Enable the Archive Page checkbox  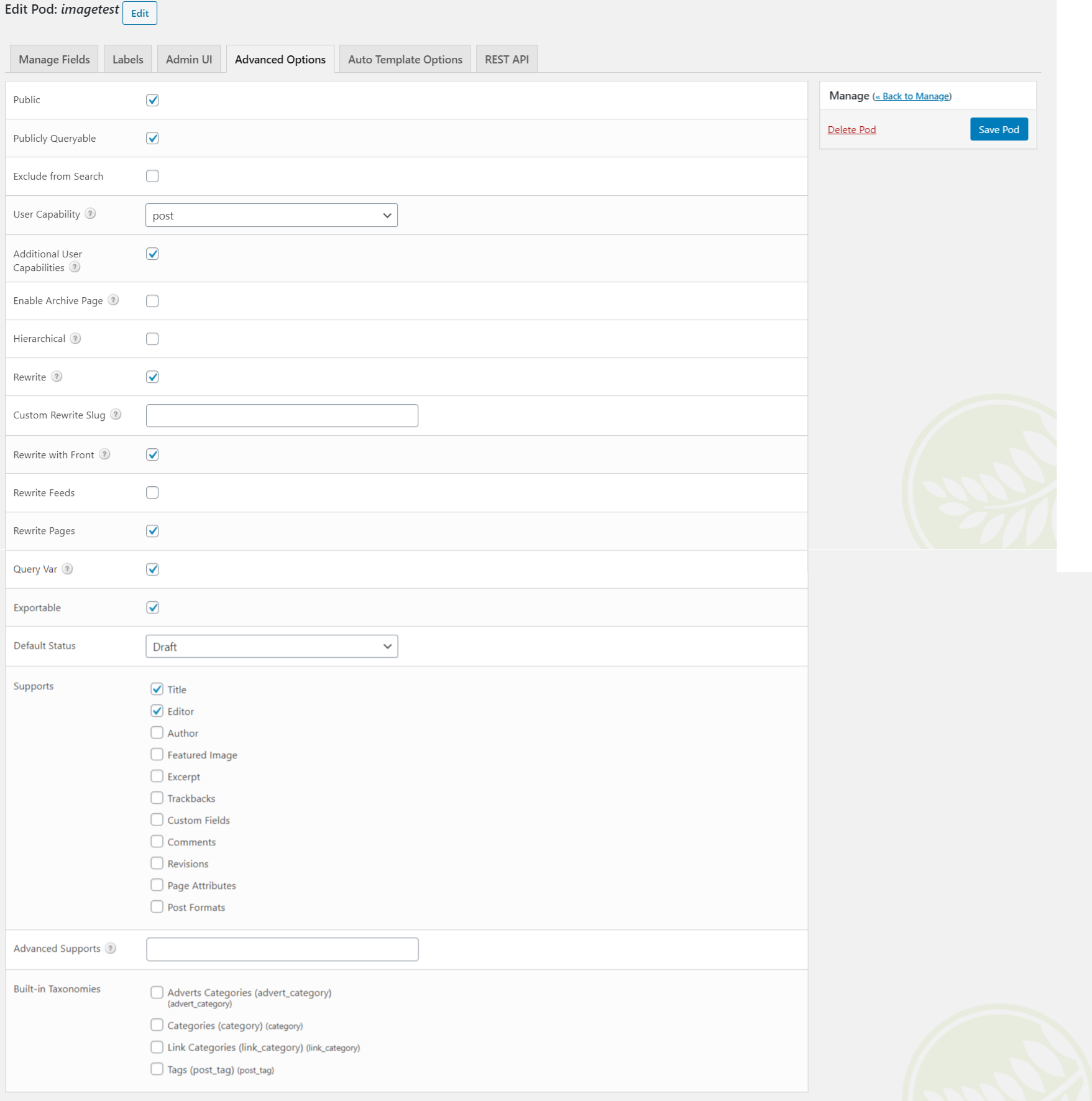pos(152,301)
